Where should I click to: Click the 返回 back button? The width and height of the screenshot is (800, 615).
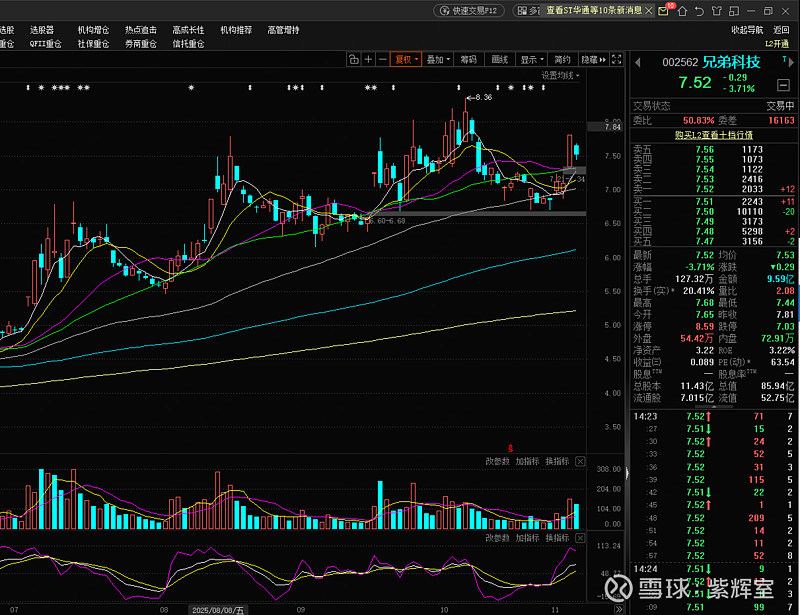[781, 30]
